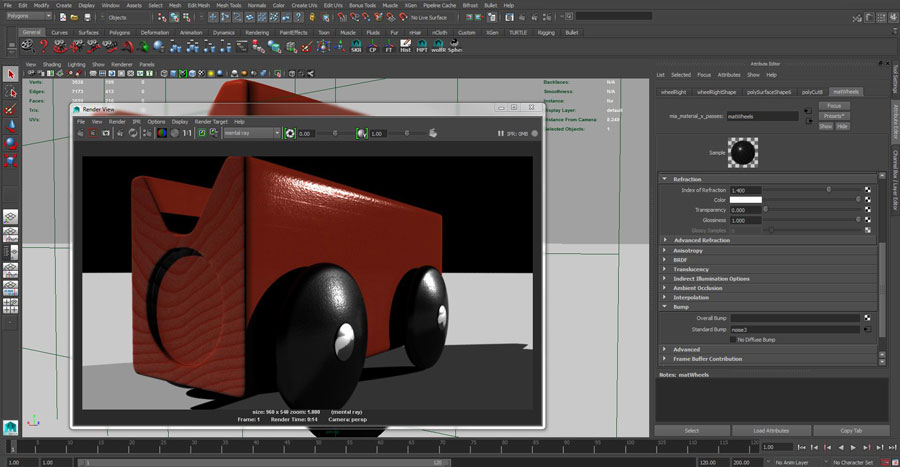Open the Polygons menu set dropdown
The width and height of the screenshot is (900, 467).
[x=29, y=16]
